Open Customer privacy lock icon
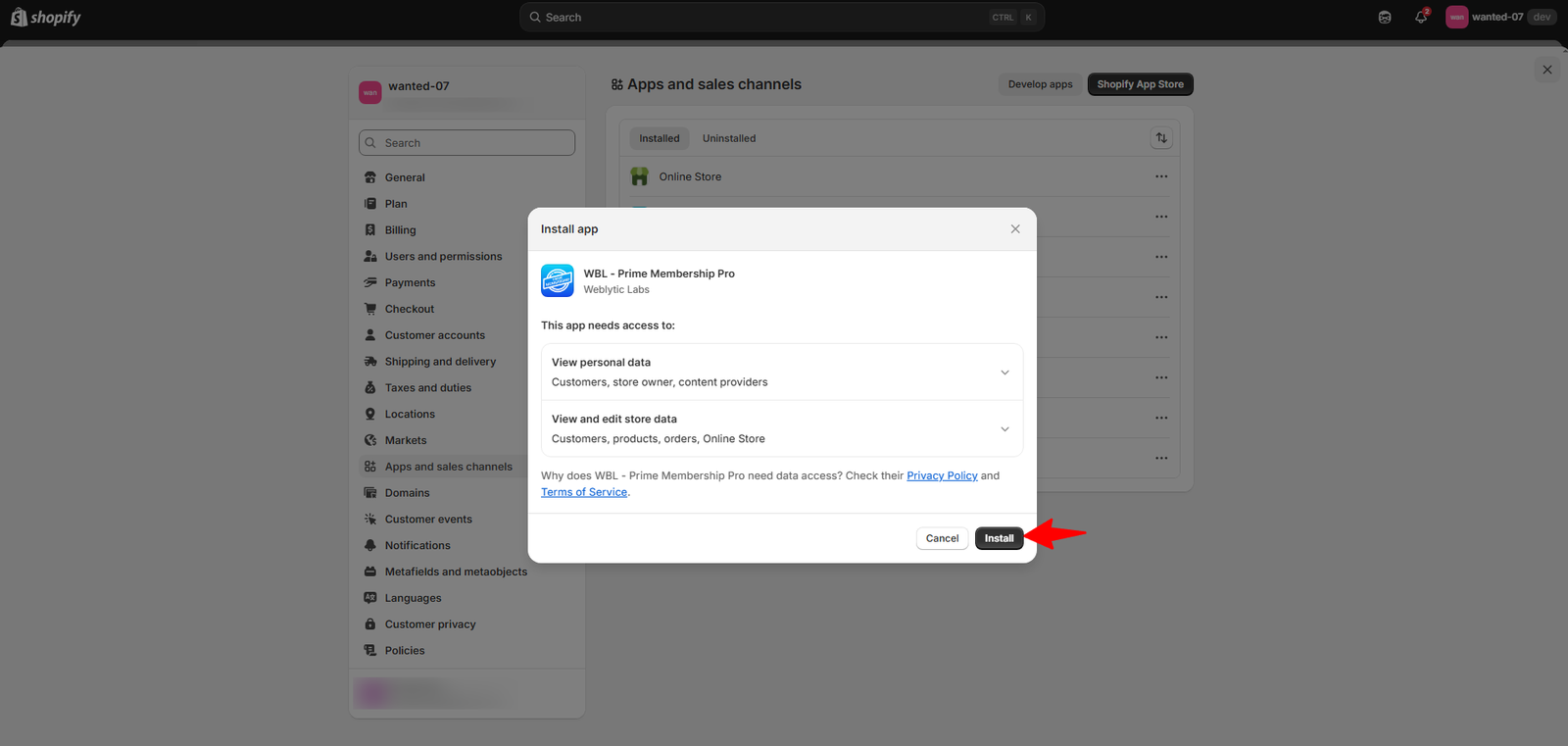 point(370,624)
